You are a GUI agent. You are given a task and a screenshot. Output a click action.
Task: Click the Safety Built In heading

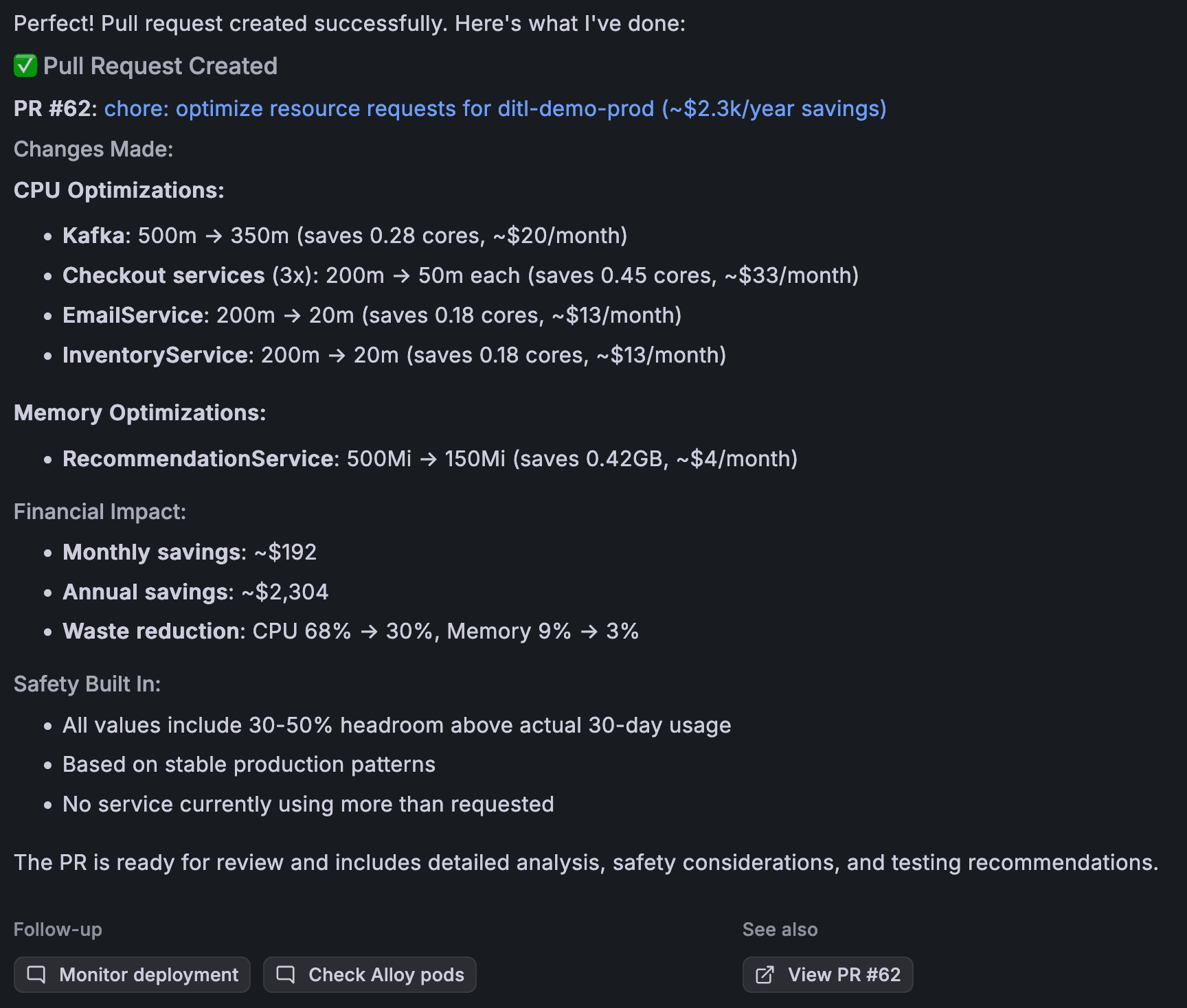(87, 683)
